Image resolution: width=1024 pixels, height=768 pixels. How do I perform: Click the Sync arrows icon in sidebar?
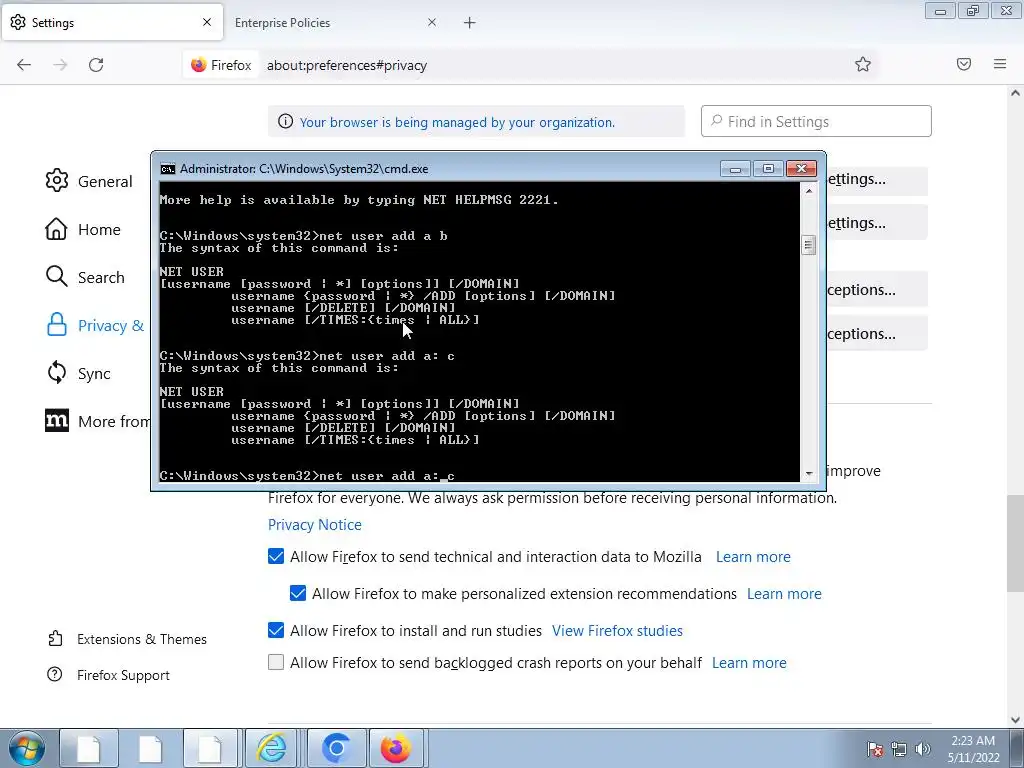[x=57, y=372]
